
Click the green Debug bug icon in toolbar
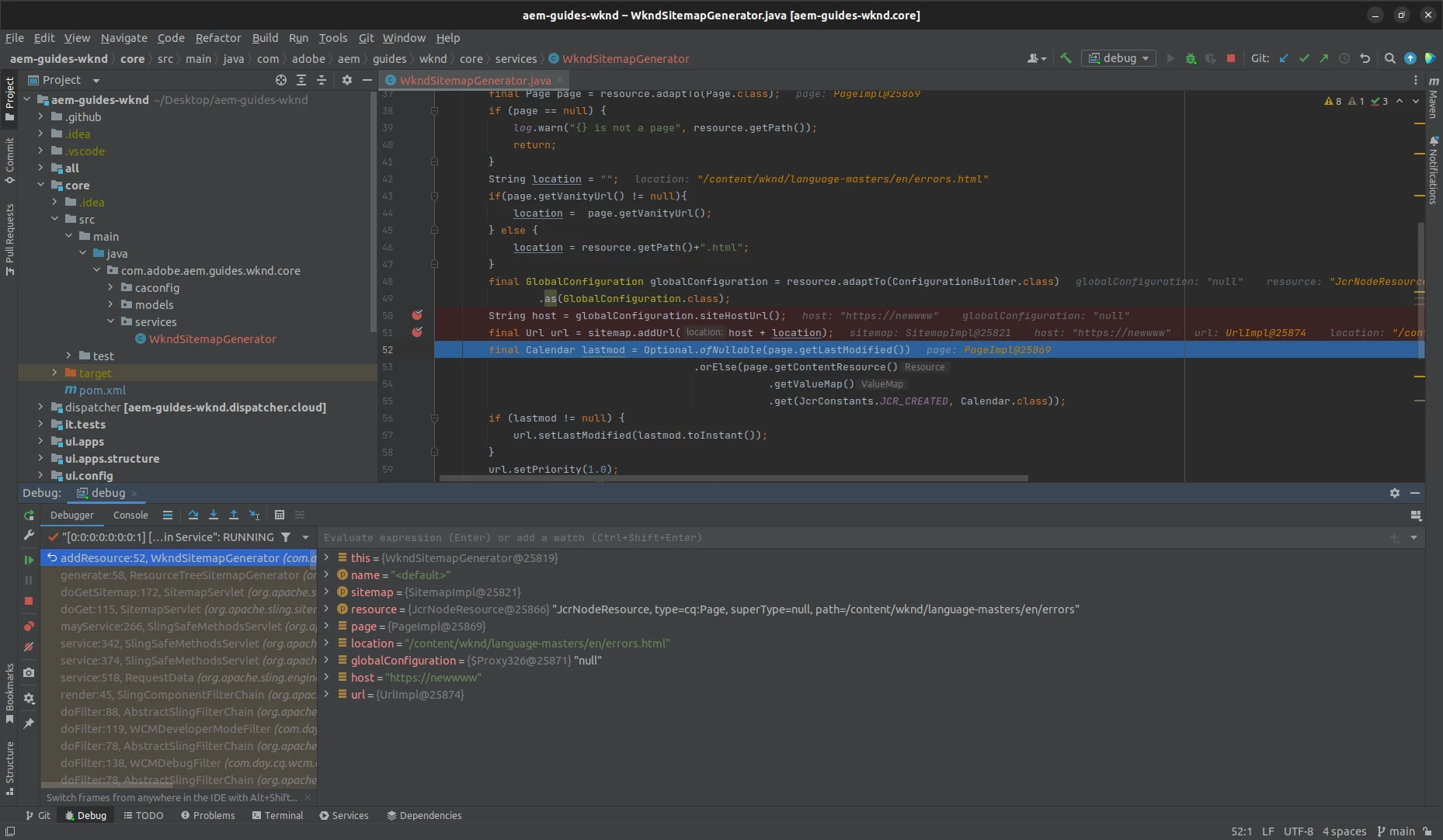(1191, 58)
